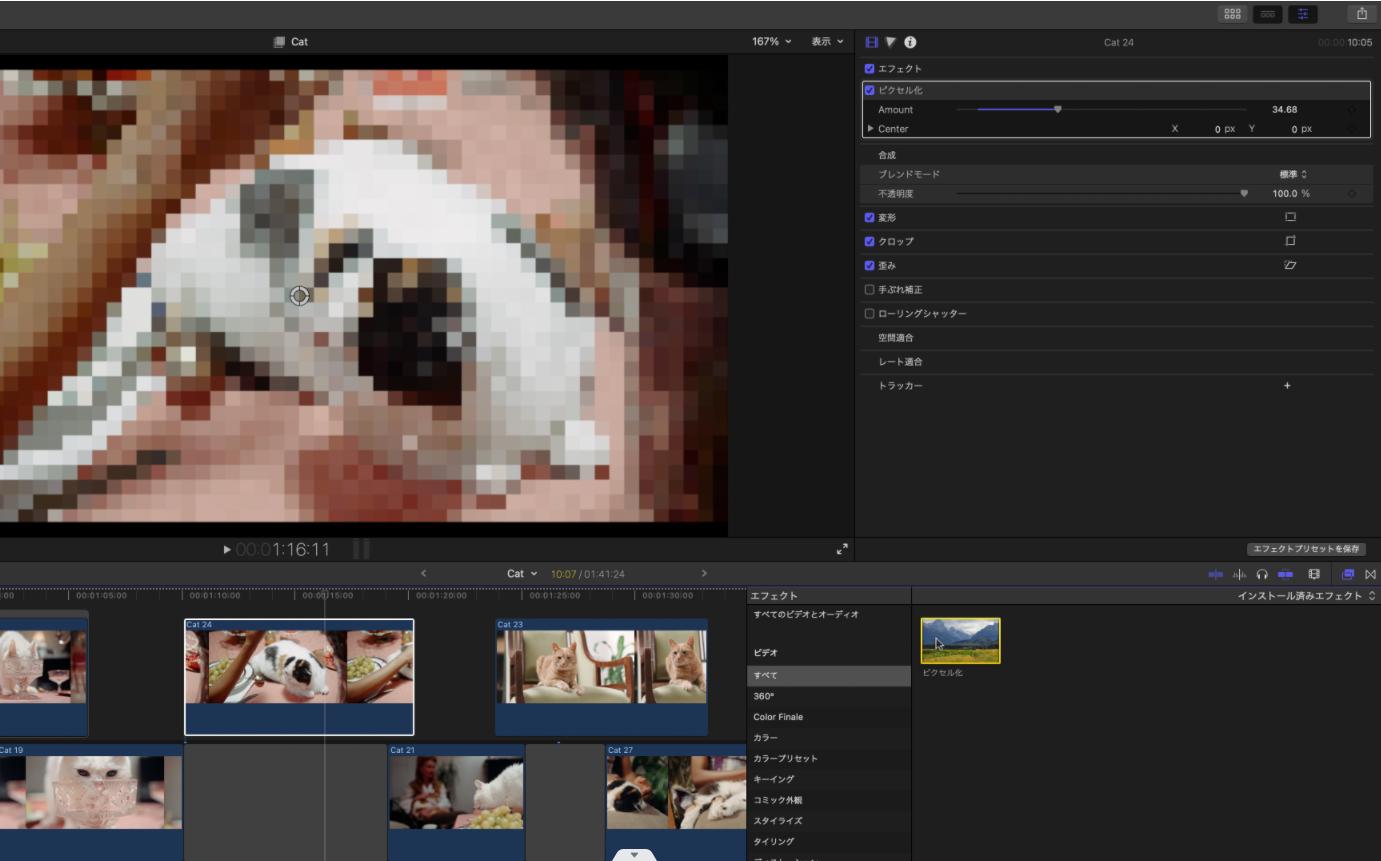Open the Share export icon
Screen dimensions: 1381x861
1361,14
